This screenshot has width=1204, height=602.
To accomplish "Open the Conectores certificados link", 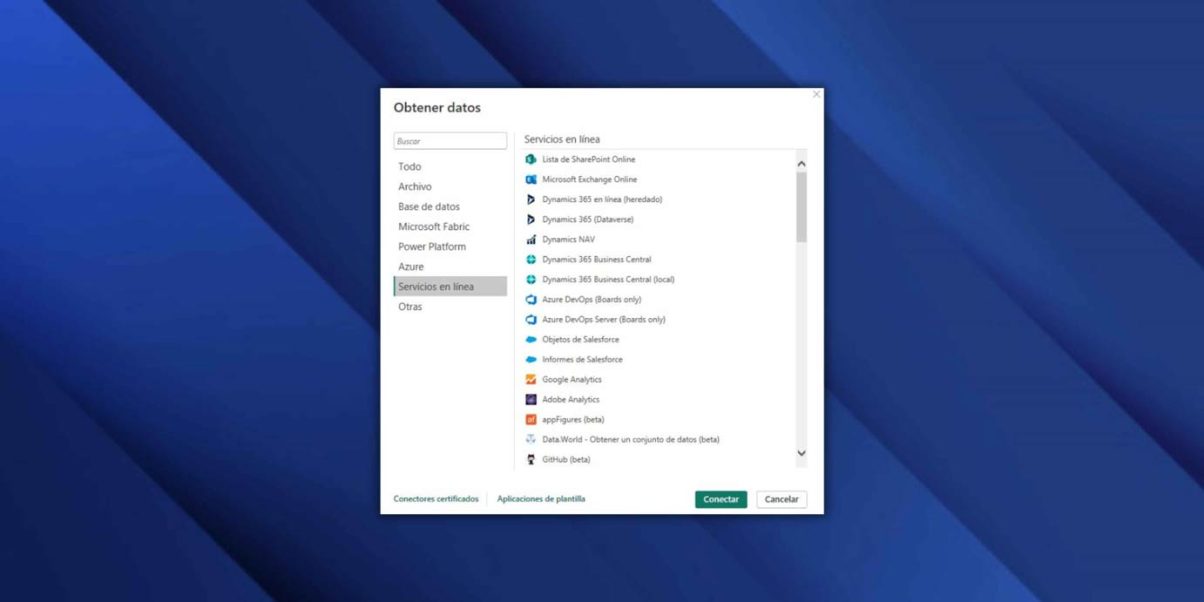I will click(436, 499).
